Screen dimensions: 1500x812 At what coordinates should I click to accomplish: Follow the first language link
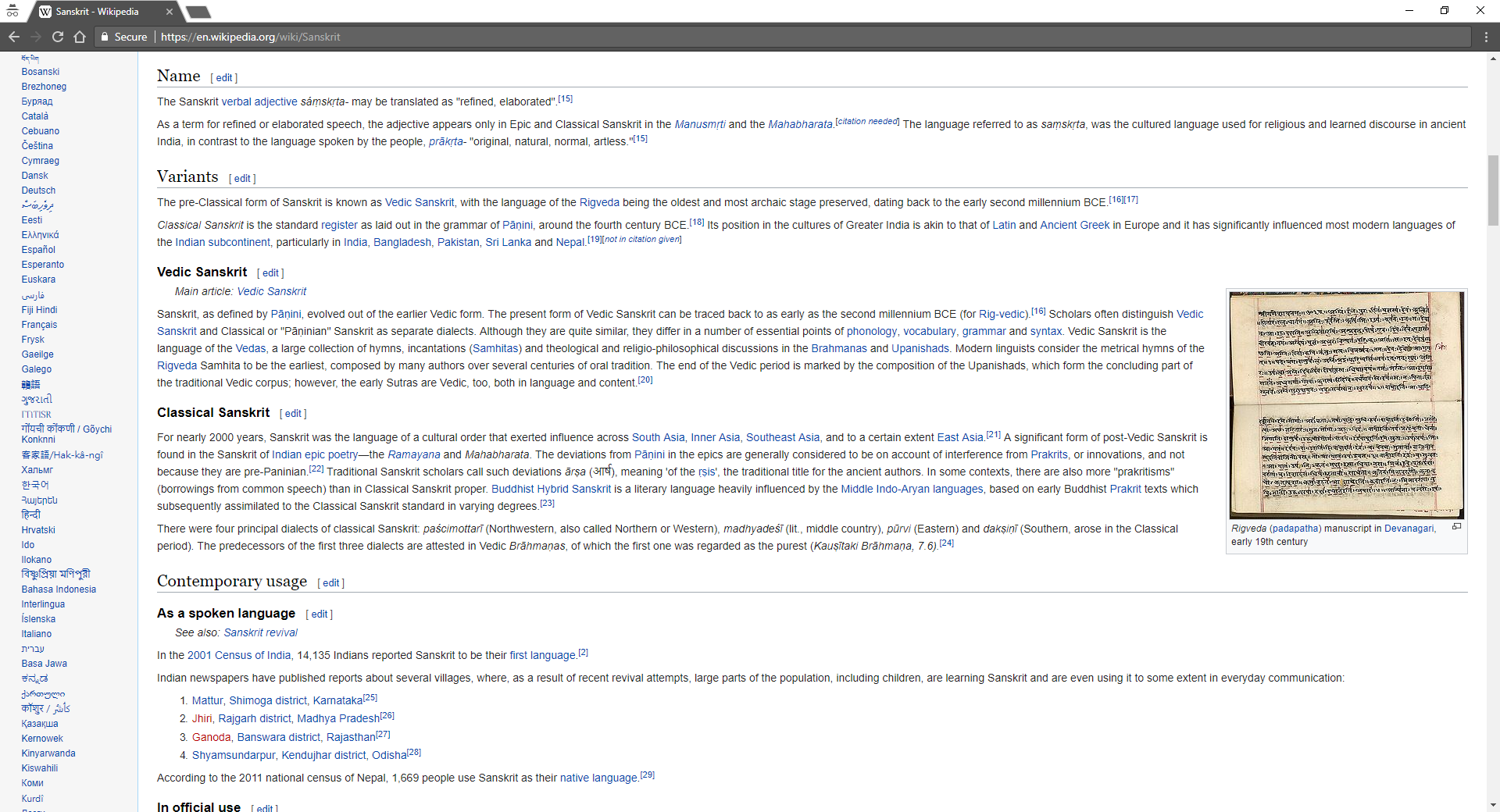click(x=543, y=655)
